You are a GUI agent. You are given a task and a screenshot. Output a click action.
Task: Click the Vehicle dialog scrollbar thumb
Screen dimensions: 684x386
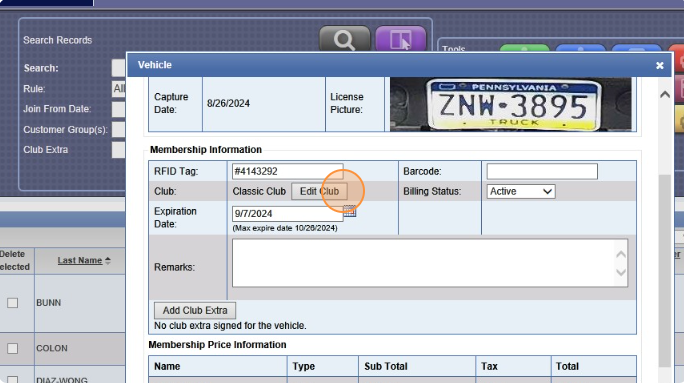pos(664,270)
